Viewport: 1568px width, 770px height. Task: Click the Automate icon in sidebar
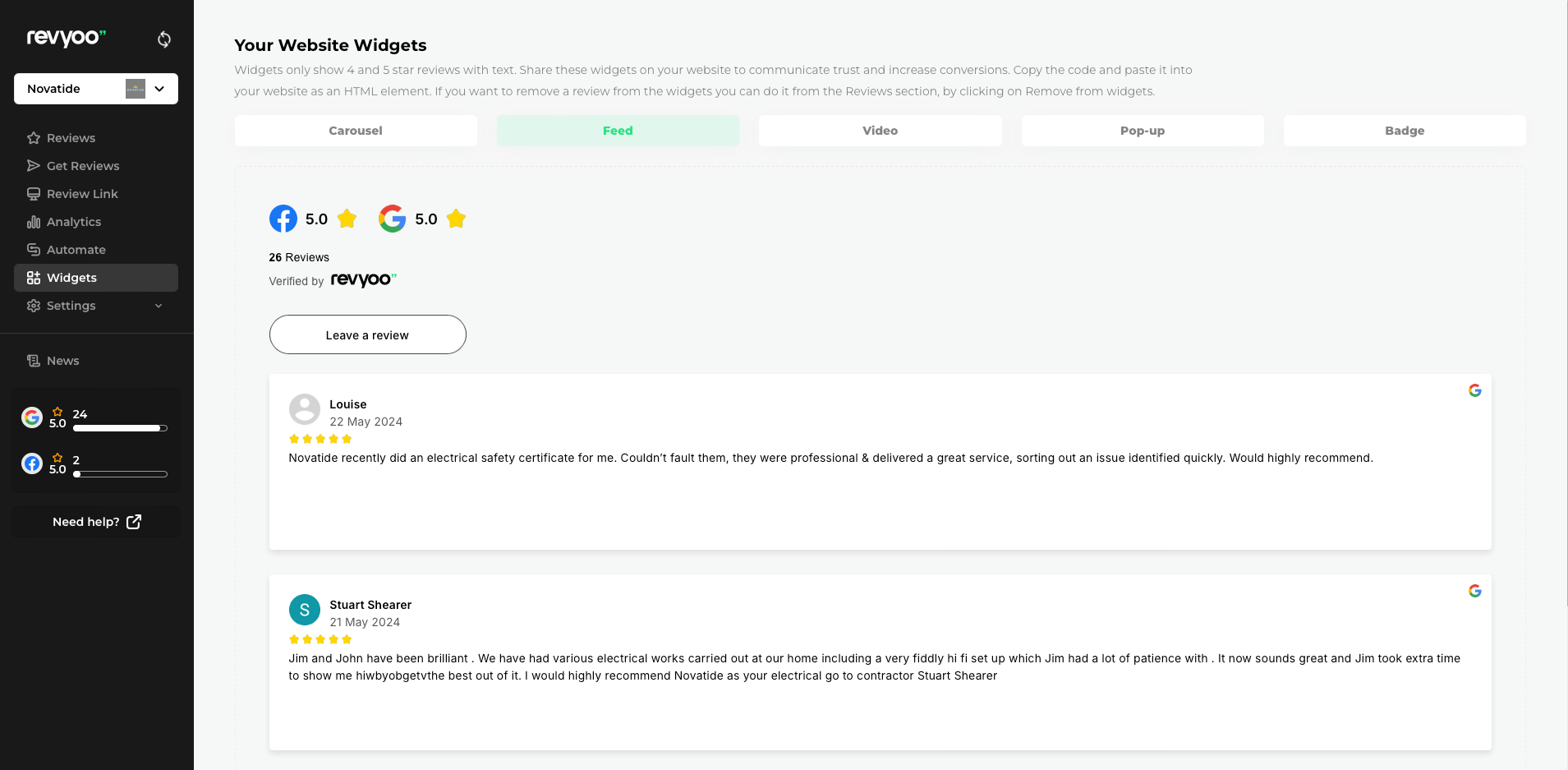tap(34, 250)
